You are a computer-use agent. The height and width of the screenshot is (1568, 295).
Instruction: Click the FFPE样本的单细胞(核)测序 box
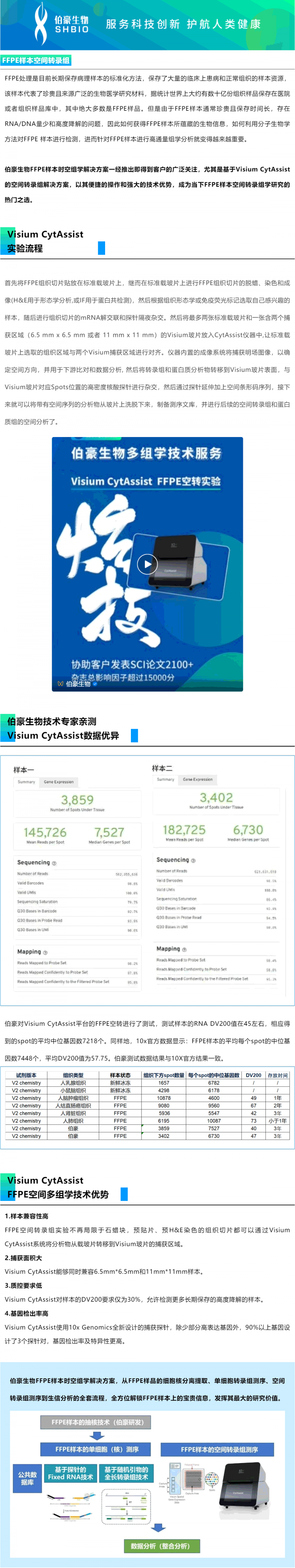click(x=97, y=1449)
